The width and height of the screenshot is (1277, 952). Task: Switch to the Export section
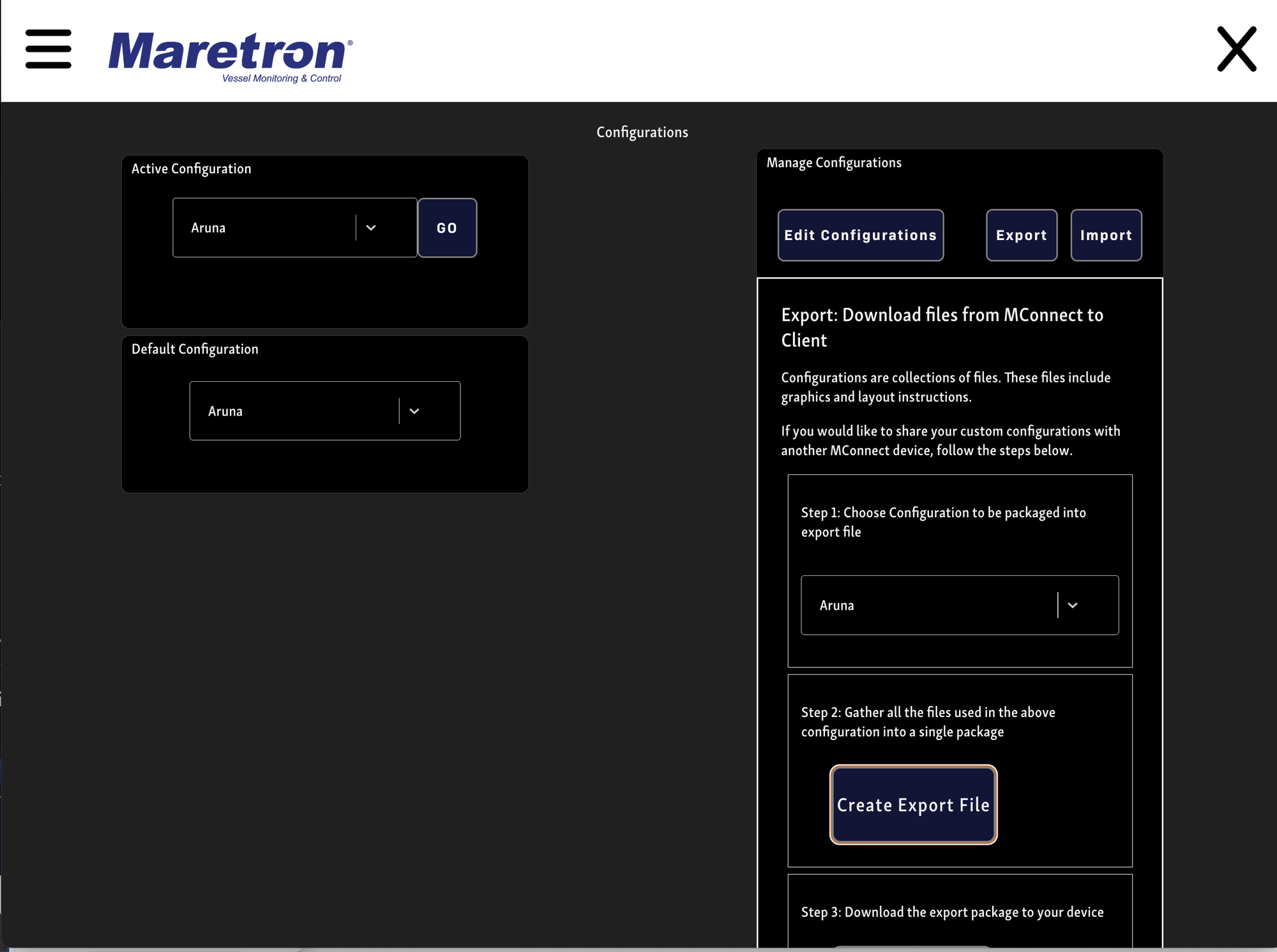1021,235
